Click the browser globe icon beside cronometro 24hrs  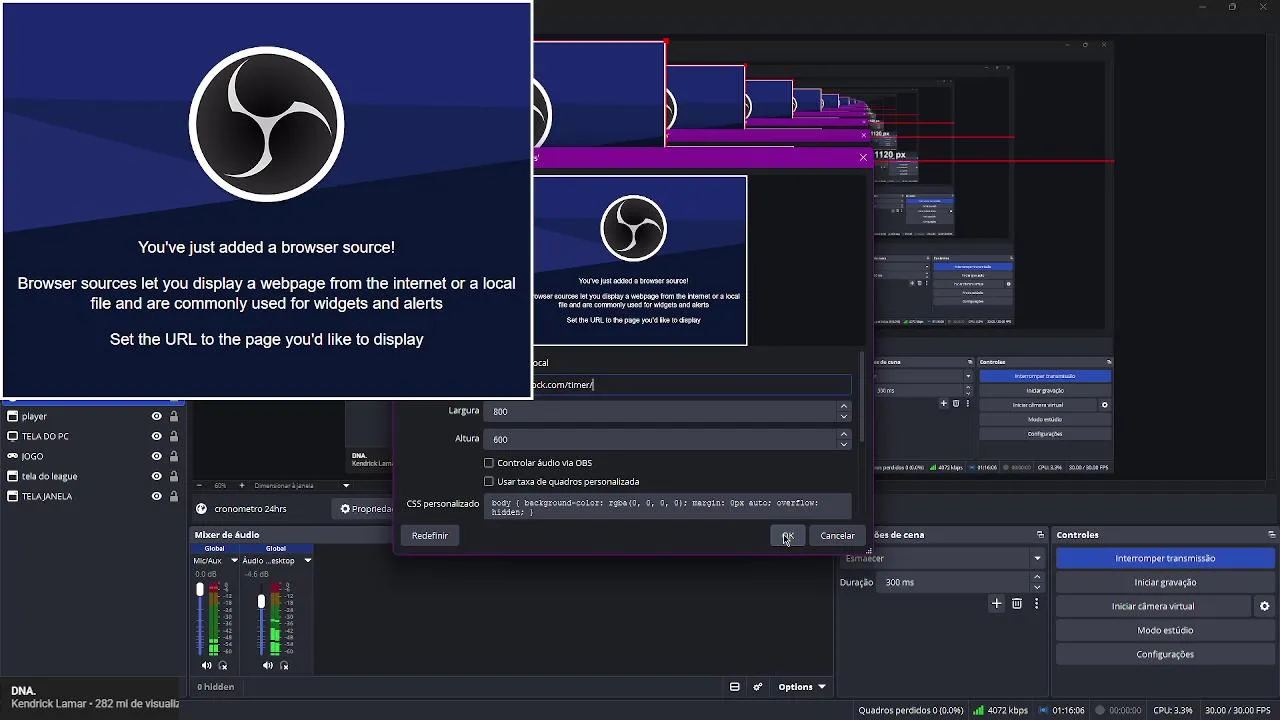(201, 509)
